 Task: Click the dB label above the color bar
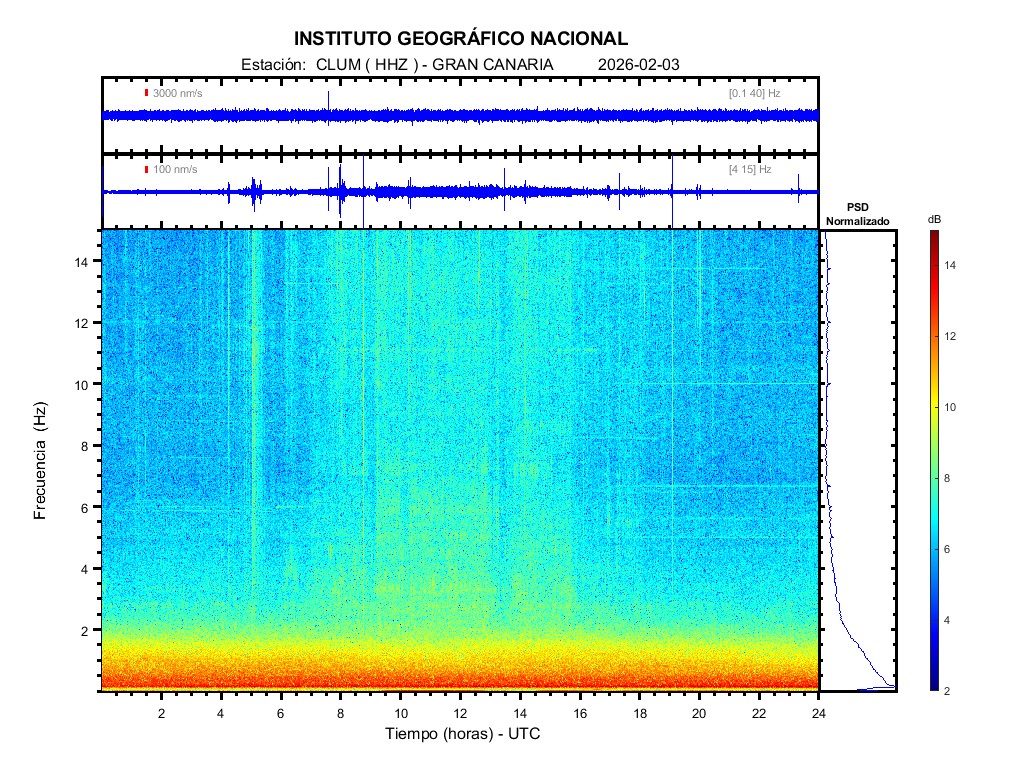pyautogui.click(x=933, y=219)
